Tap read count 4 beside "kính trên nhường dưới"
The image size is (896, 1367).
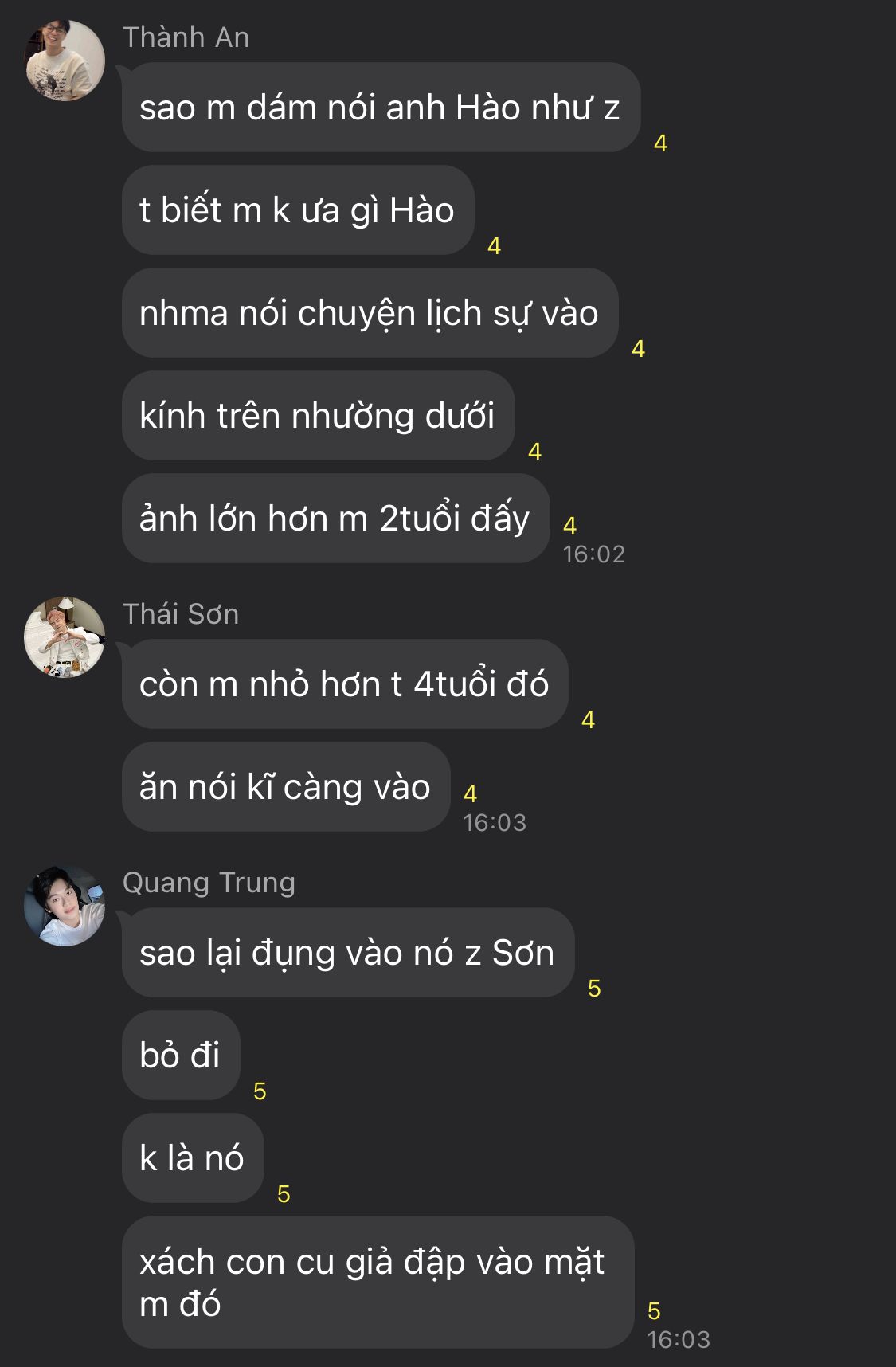(534, 452)
